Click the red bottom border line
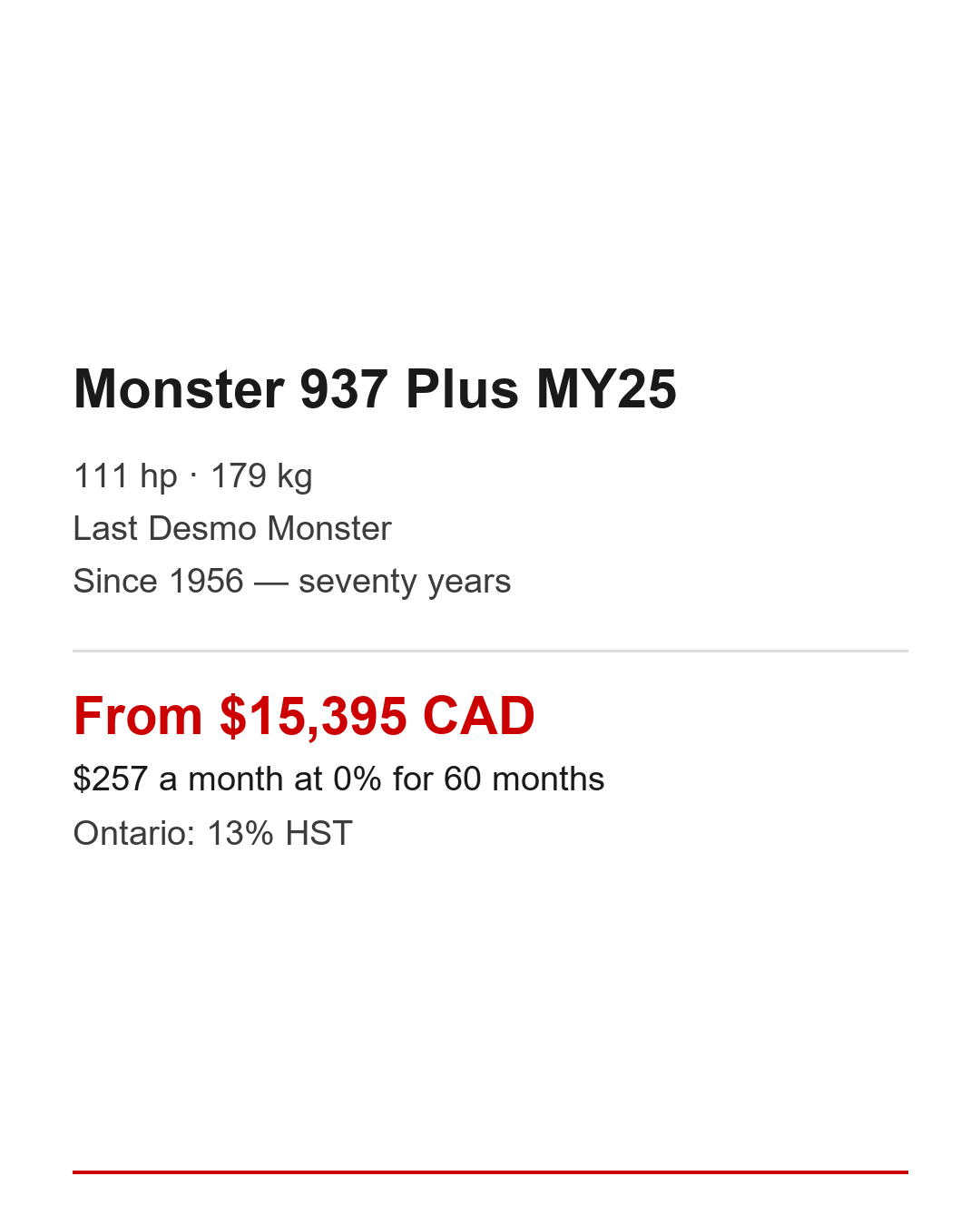The height and width of the screenshot is (1225, 980). 490,1172
